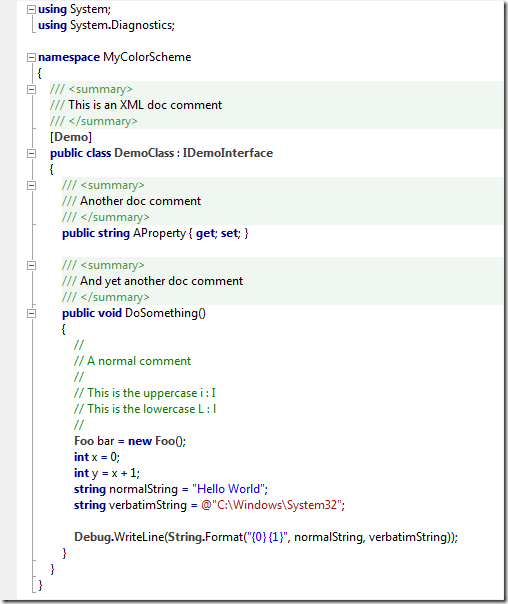
Task: Click the @"C:\Windows\System32" verbatim string
Action: [x=272, y=505]
